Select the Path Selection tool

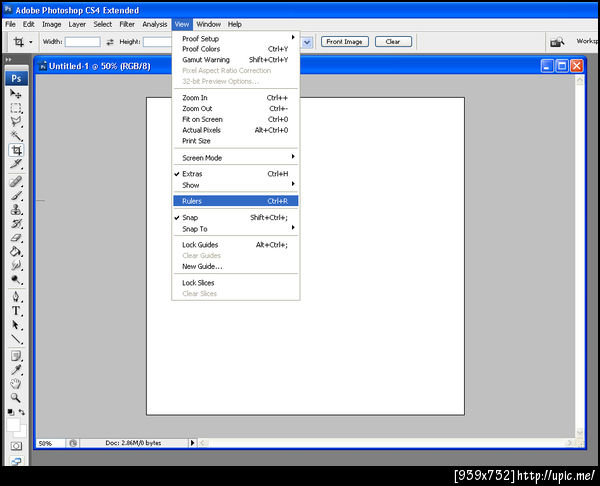point(16,325)
